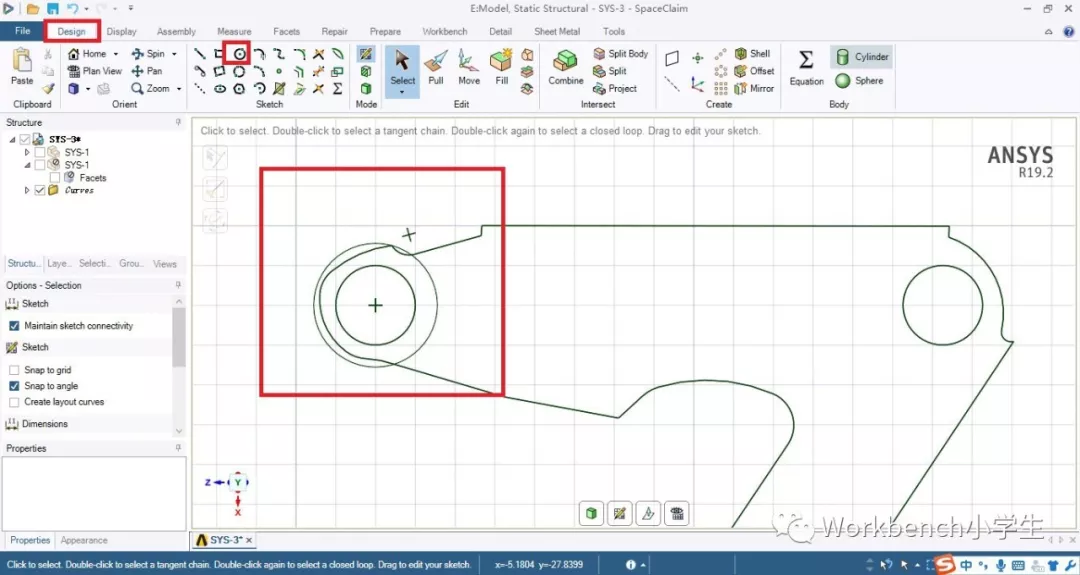Viewport: 1080px width, 575px height.
Task: Switch to the Views panel tab
Action: pyautogui.click(x=165, y=264)
